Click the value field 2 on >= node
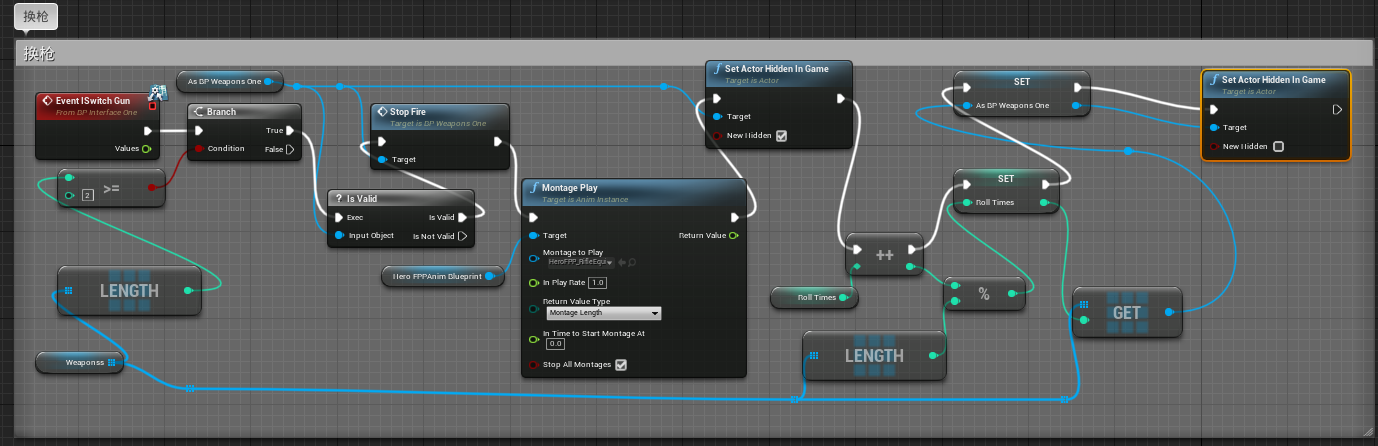 (x=87, y=194)
